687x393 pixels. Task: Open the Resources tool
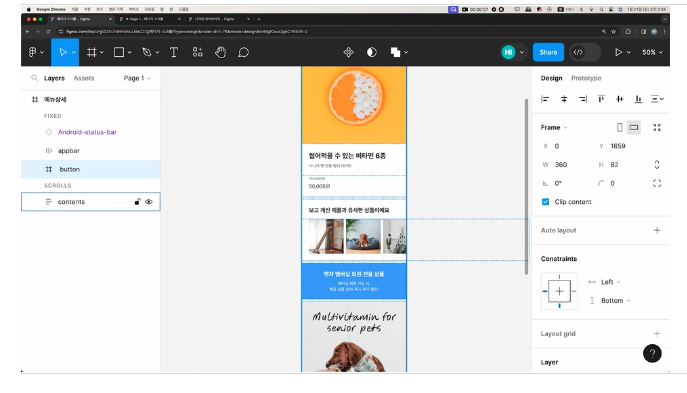coord(197,52)
